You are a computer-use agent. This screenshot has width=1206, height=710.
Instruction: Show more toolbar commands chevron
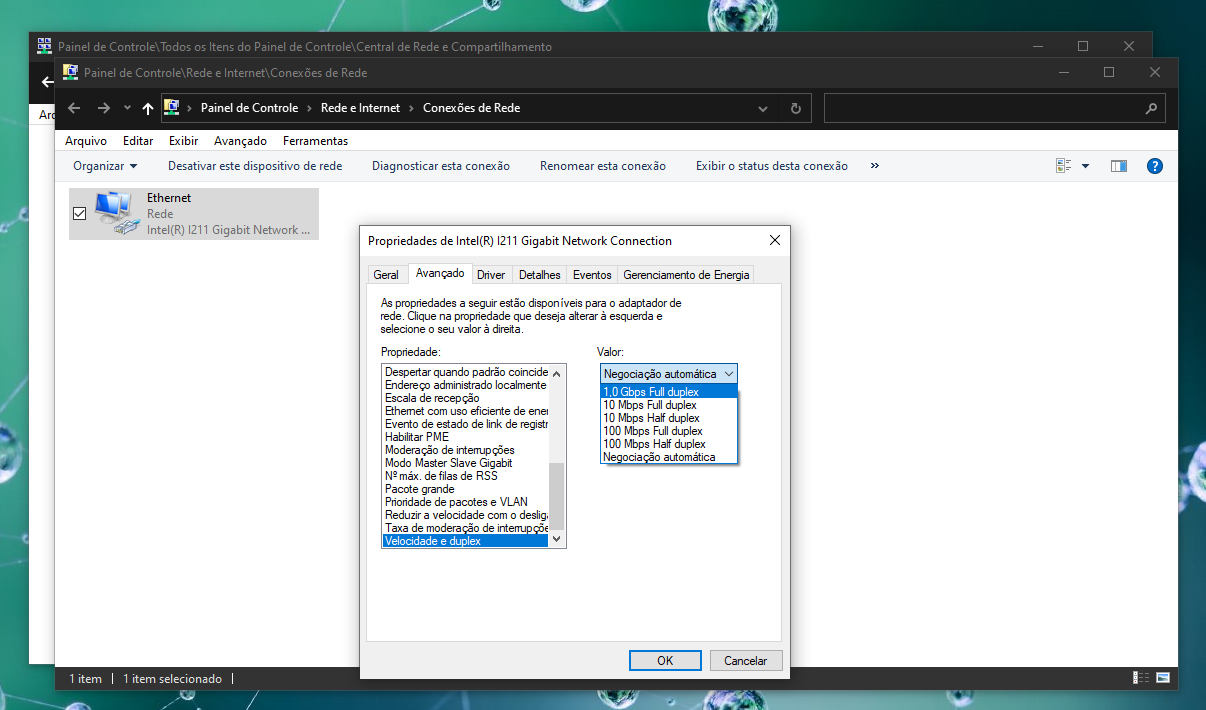coord(875,166)
